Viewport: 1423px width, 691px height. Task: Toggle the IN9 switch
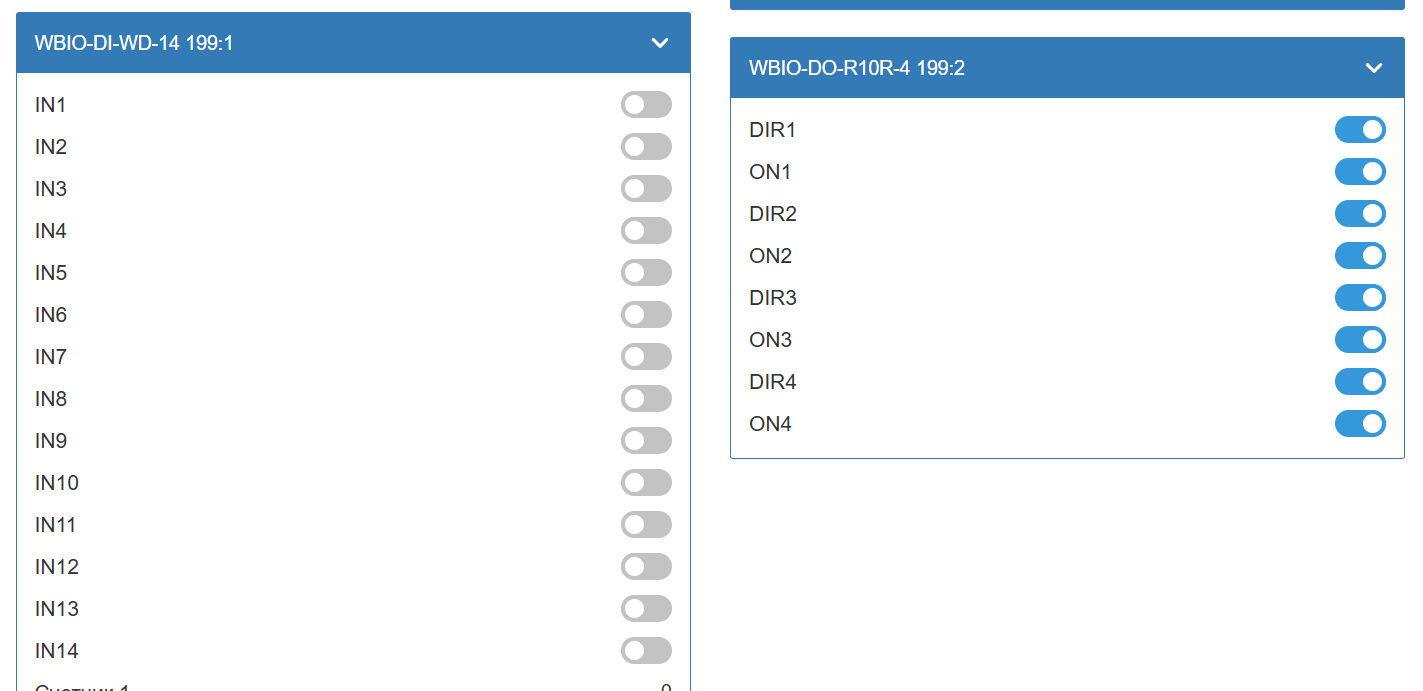[646, 441]
